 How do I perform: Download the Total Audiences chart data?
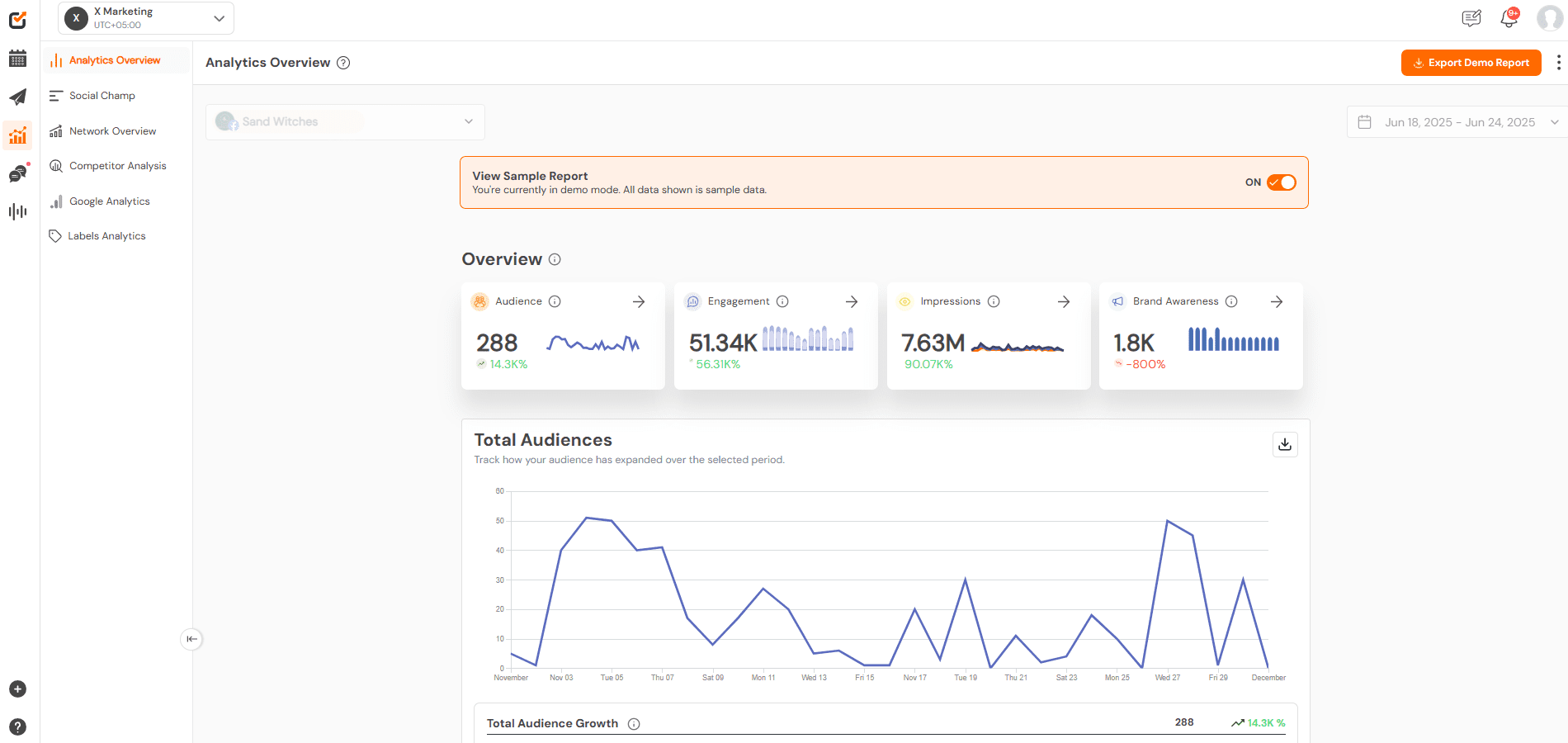pyautogui.click(x=1284, y=444)
